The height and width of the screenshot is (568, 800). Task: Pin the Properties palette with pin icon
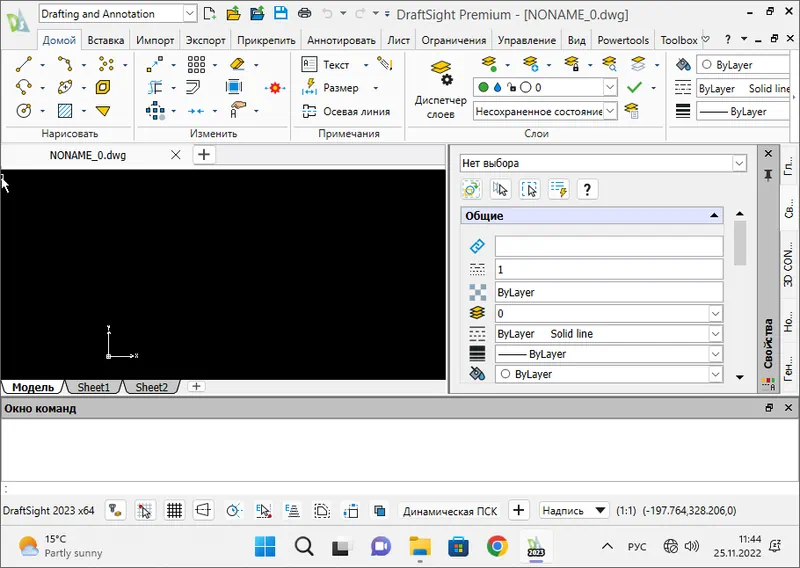[768, 175]
